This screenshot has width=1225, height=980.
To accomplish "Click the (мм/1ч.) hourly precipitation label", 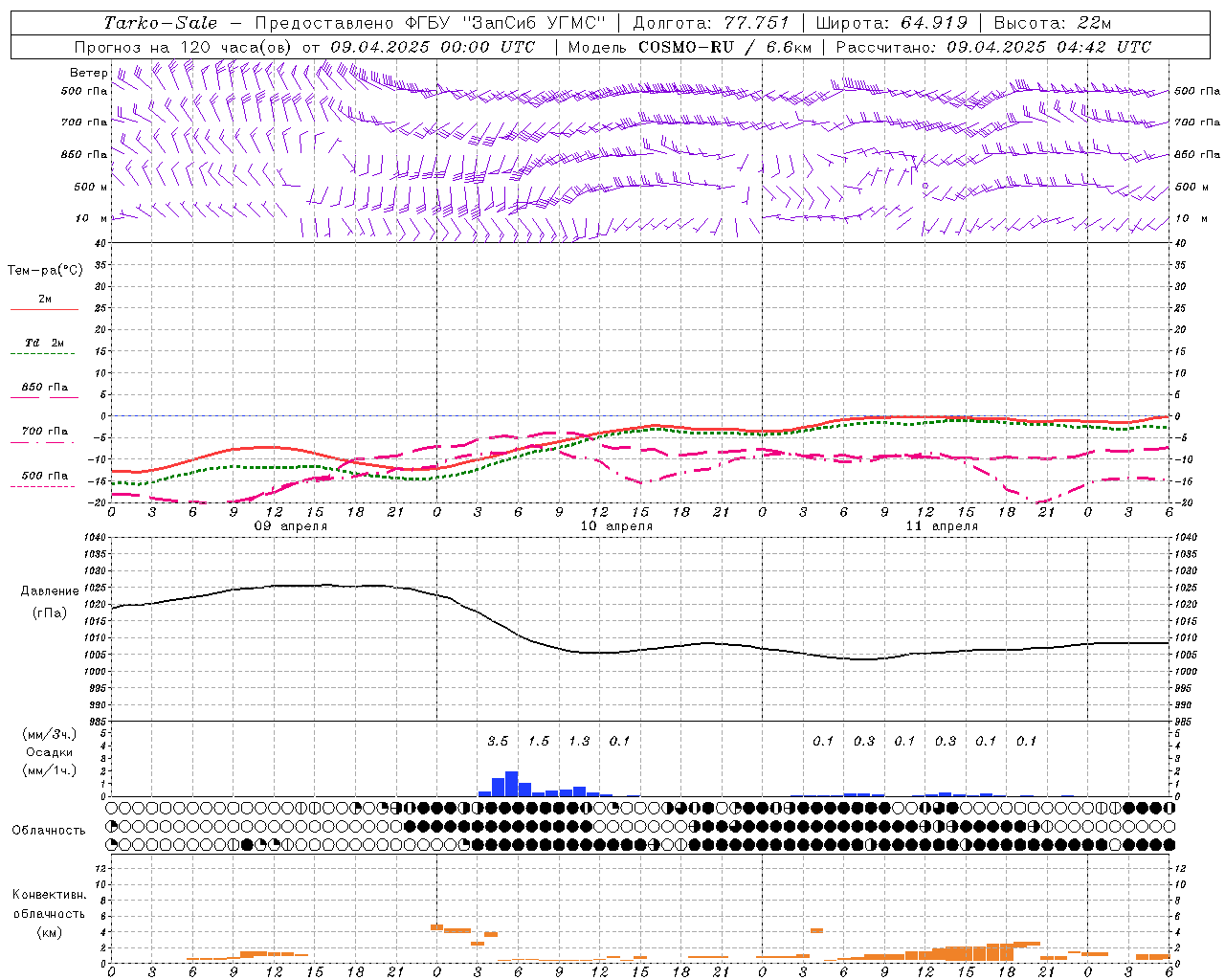I will click(49, 771).
